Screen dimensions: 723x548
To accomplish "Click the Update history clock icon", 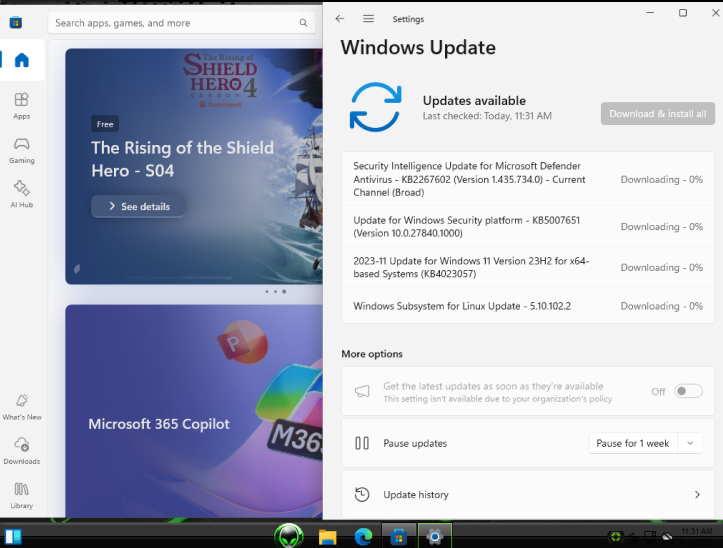I will (362, 494).
